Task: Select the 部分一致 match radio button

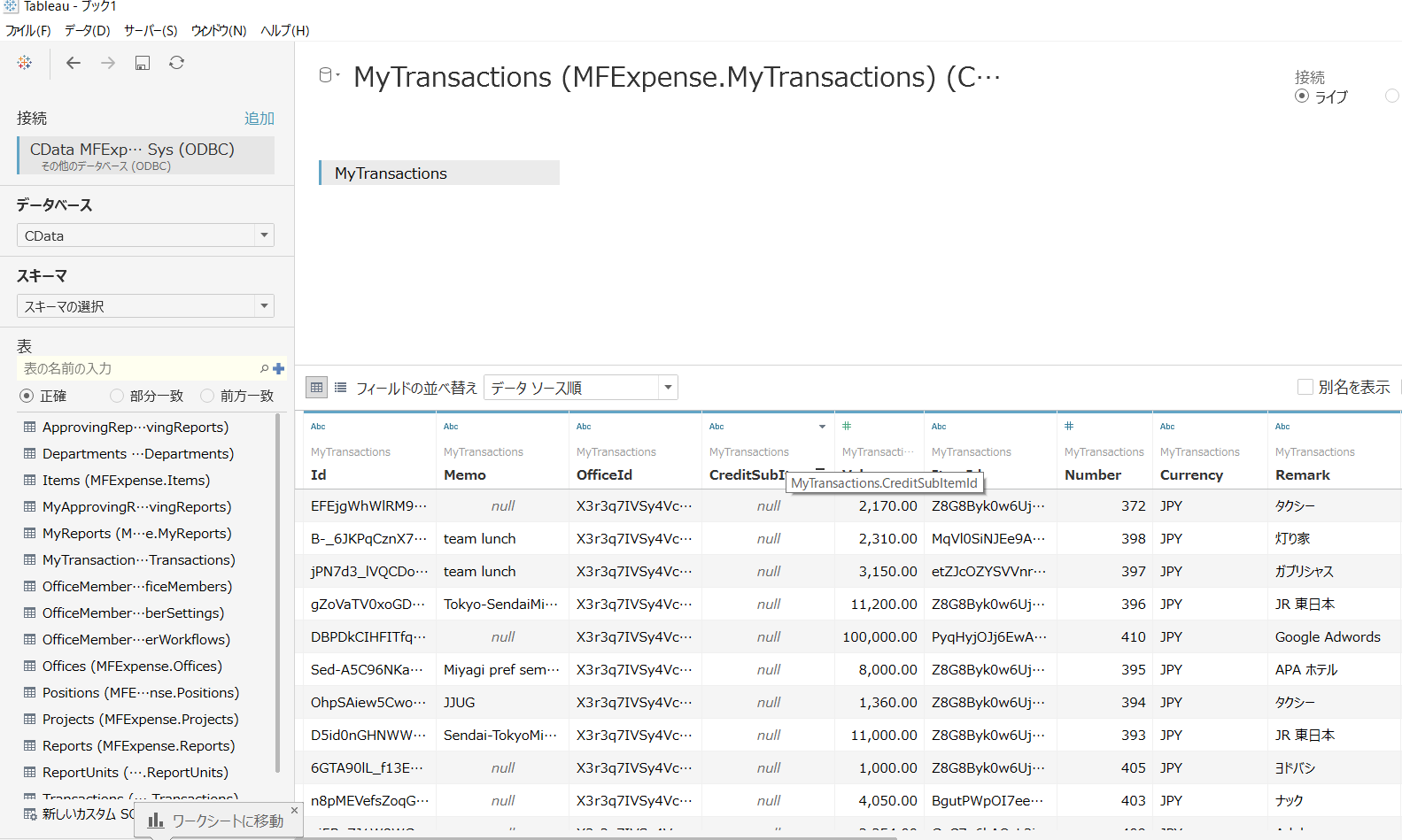Action: pyautogui.click(x=117, y=396)
